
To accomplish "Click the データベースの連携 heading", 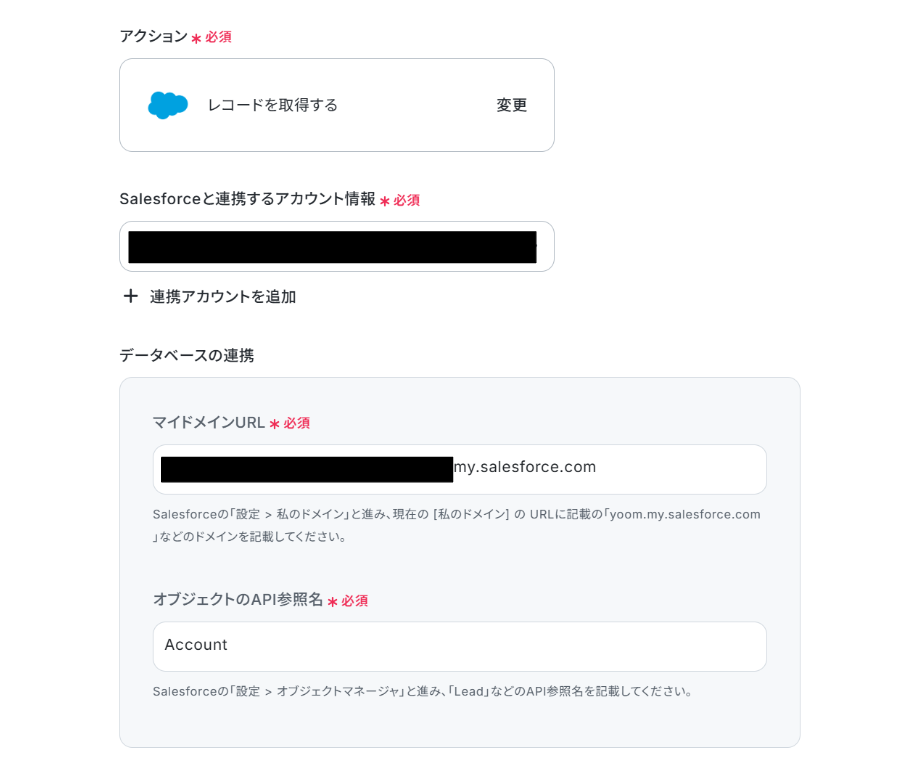I will 187,355.
